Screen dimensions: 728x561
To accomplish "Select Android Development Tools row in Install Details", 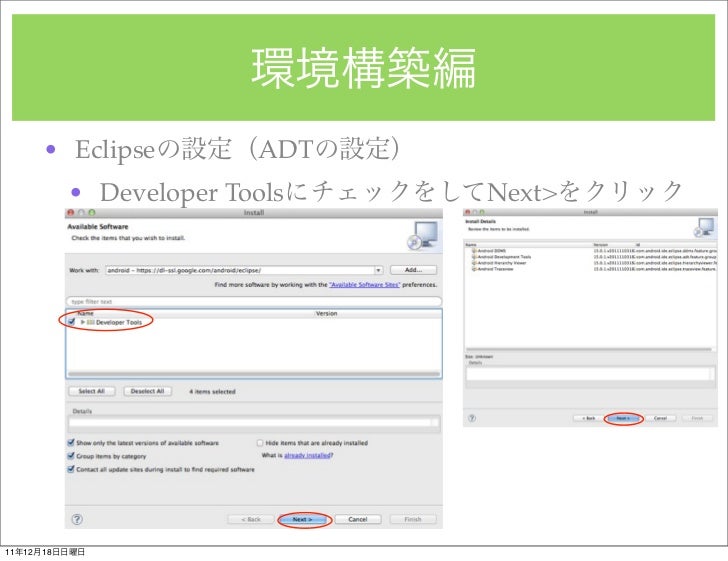I will (591, 257).
